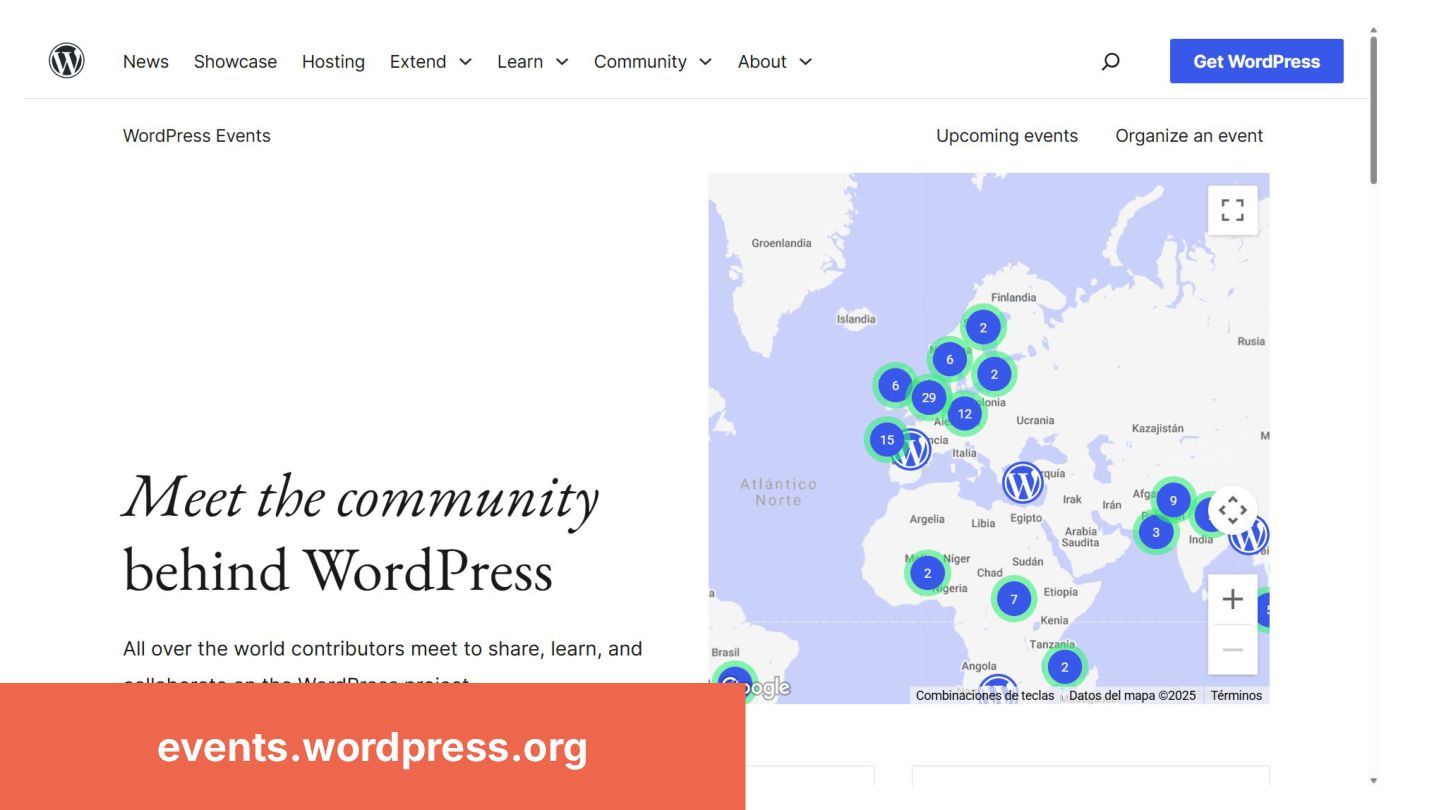Open the Hosting page

click(333, 61)
